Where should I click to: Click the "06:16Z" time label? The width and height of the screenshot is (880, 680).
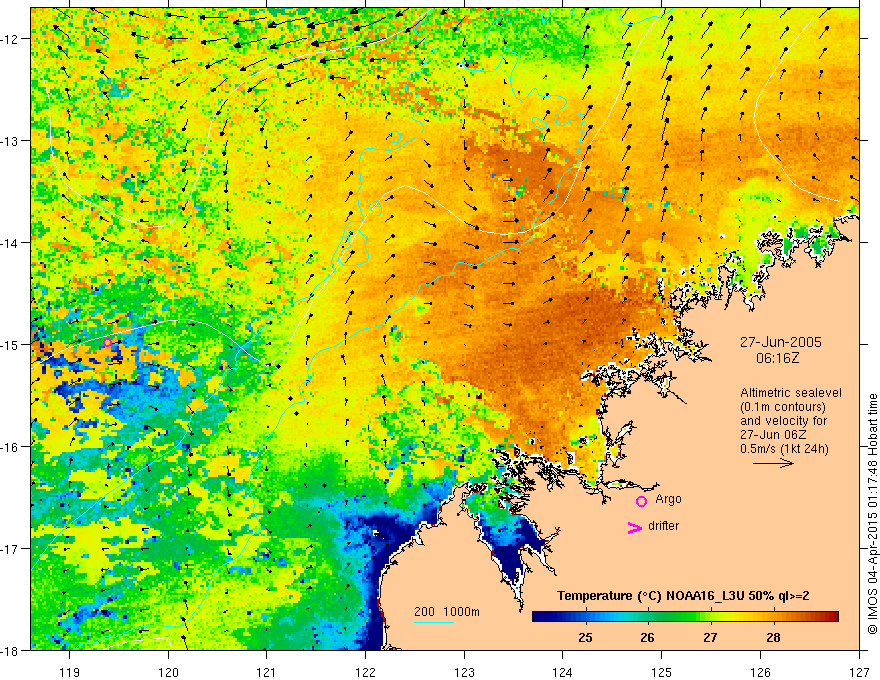tap(778, 357)
